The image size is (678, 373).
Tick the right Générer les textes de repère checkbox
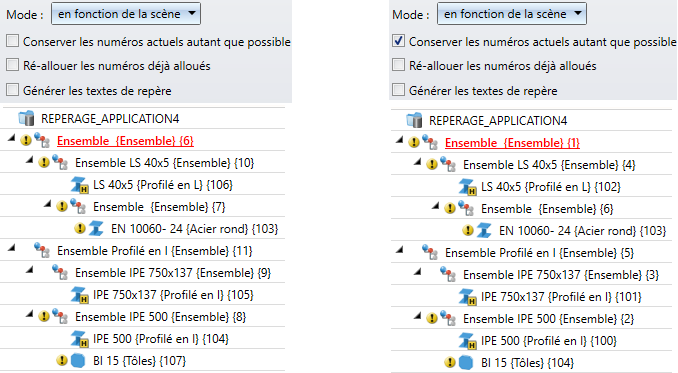point(398,90)
